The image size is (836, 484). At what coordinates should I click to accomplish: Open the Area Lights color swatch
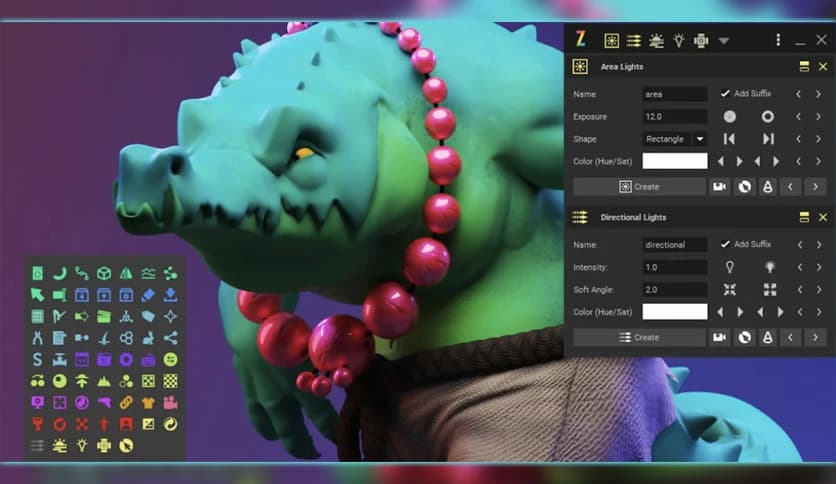pos(675,161)
